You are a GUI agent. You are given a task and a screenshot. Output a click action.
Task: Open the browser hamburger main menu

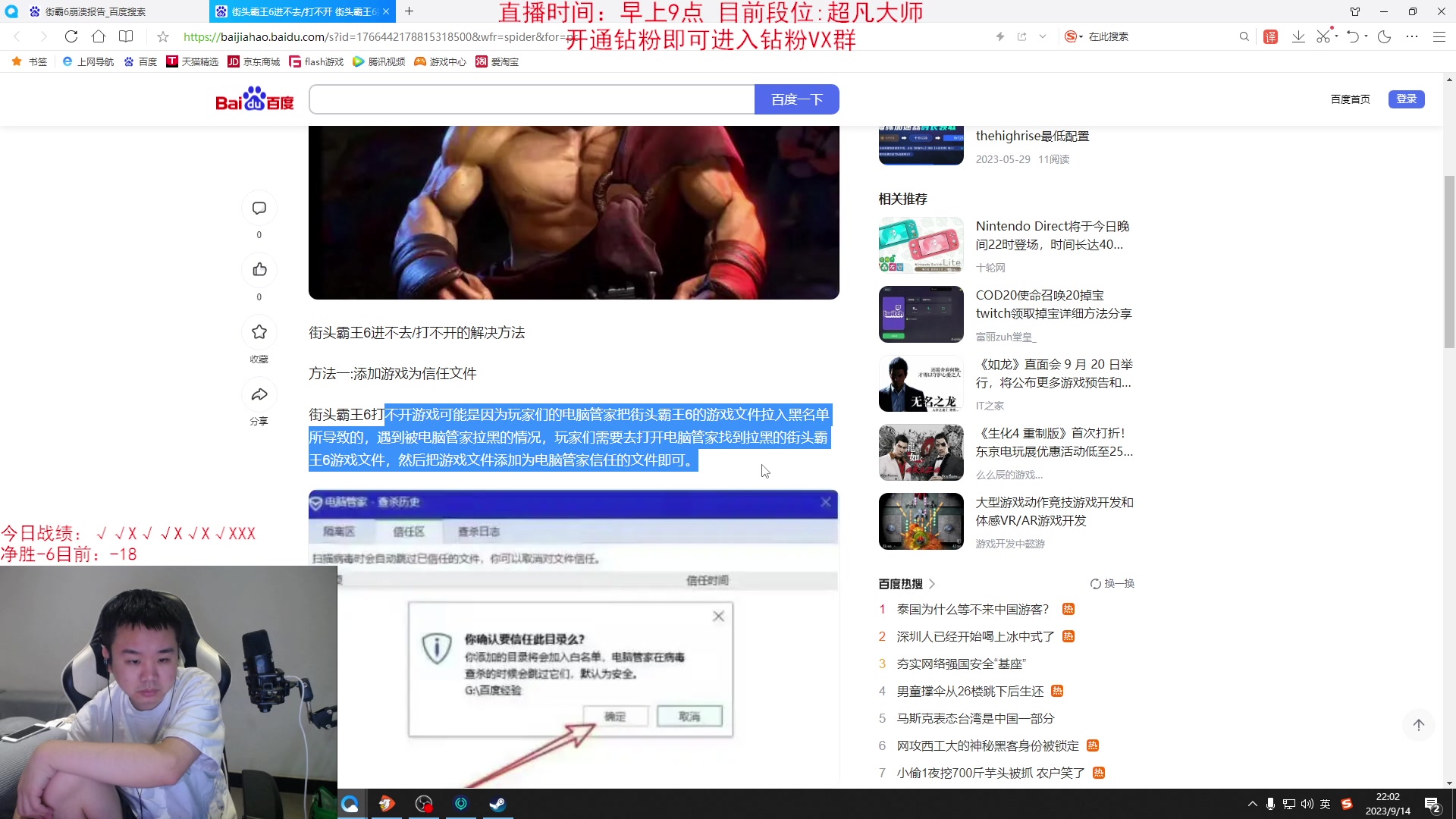[x=1439, y=36]
